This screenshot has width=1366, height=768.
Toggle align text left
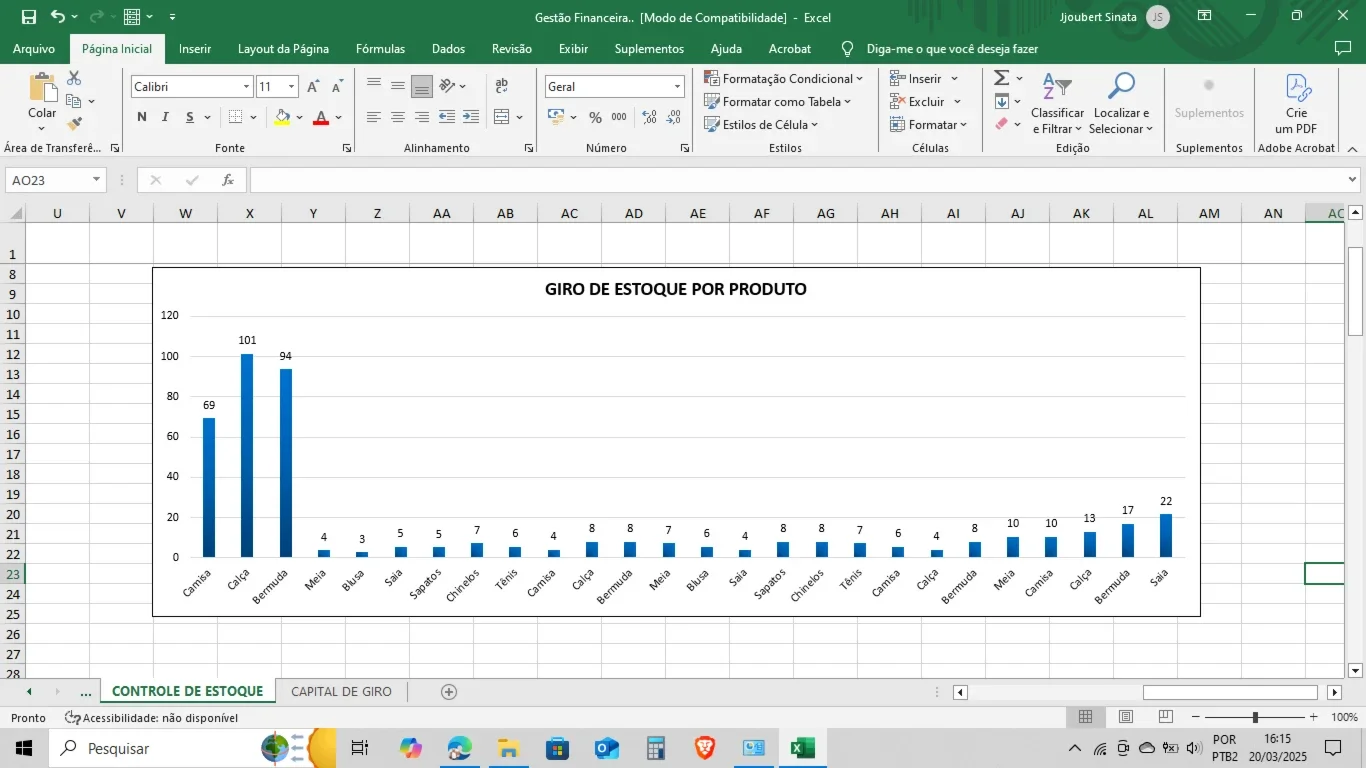[x=373, y=117]
